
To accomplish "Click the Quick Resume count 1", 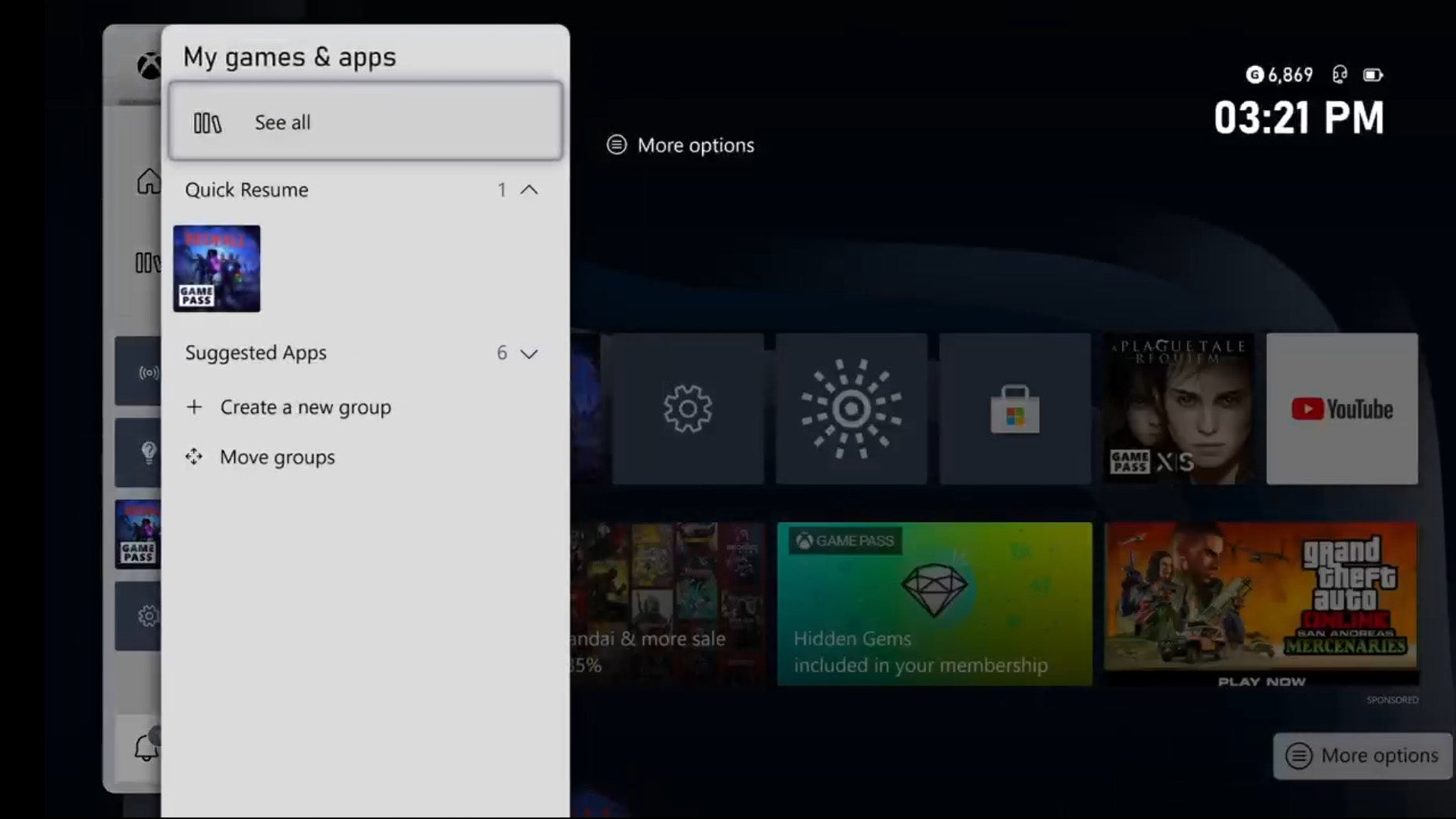I will tap(502, 190).
